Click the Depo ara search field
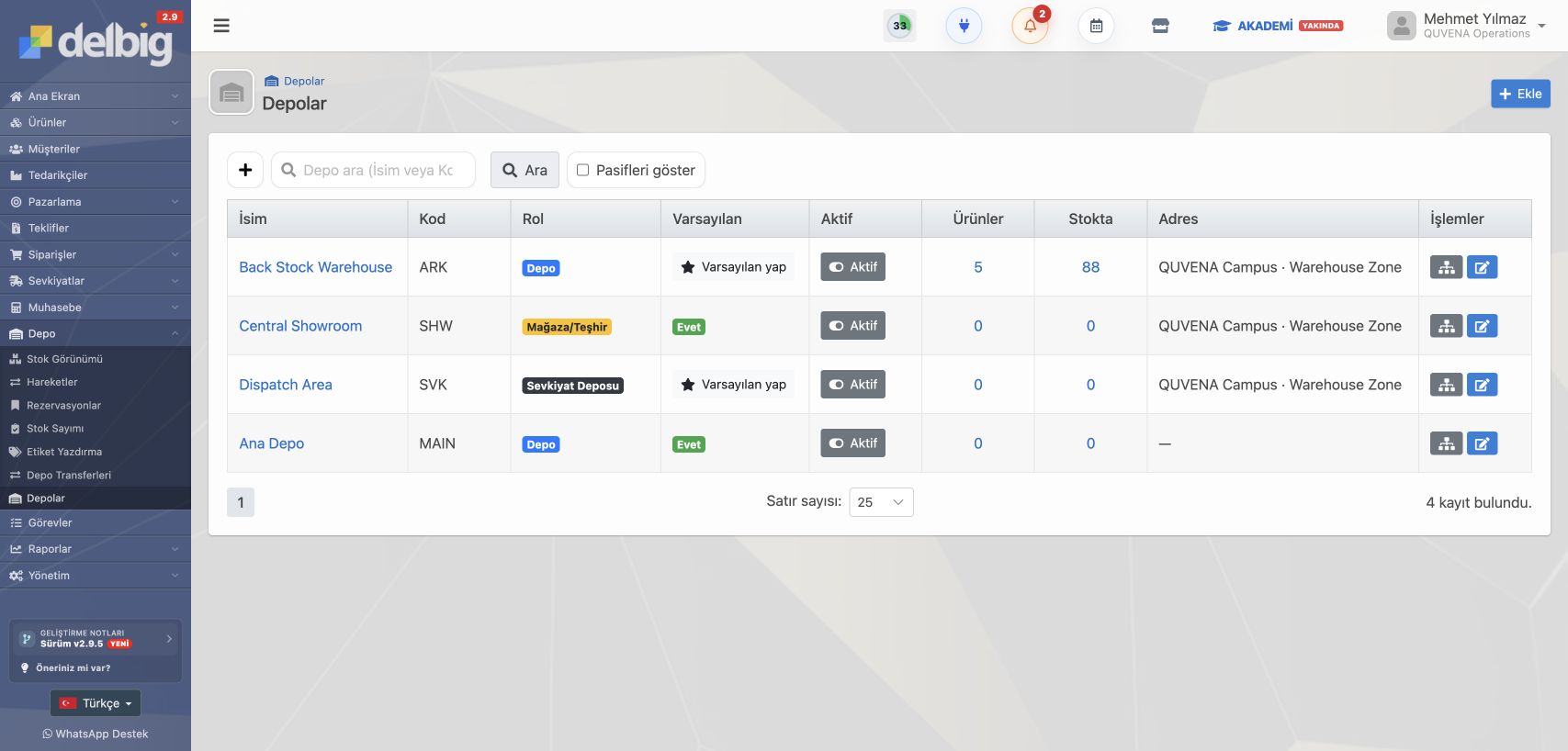The image size is (1568, 751). pos(373,170)
